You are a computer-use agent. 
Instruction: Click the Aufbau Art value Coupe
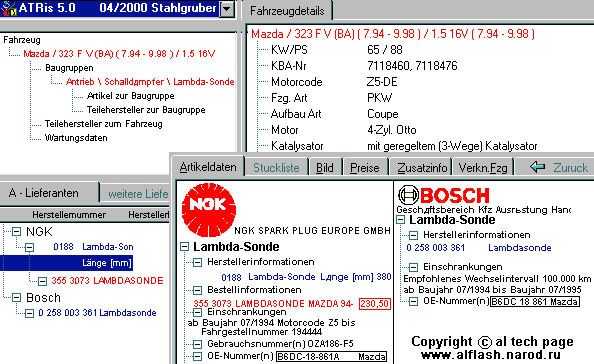[383, 114]
